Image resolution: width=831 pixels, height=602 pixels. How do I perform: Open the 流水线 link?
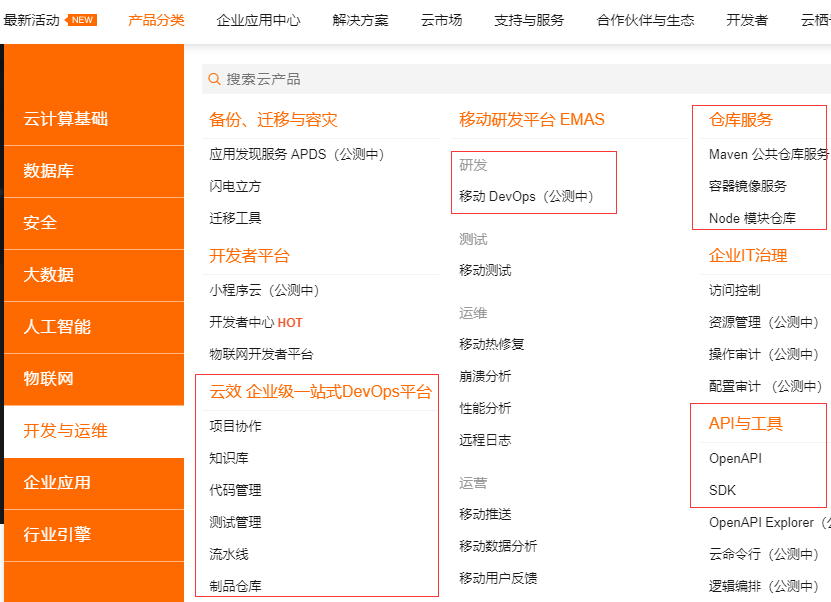[x=228, y=554]
